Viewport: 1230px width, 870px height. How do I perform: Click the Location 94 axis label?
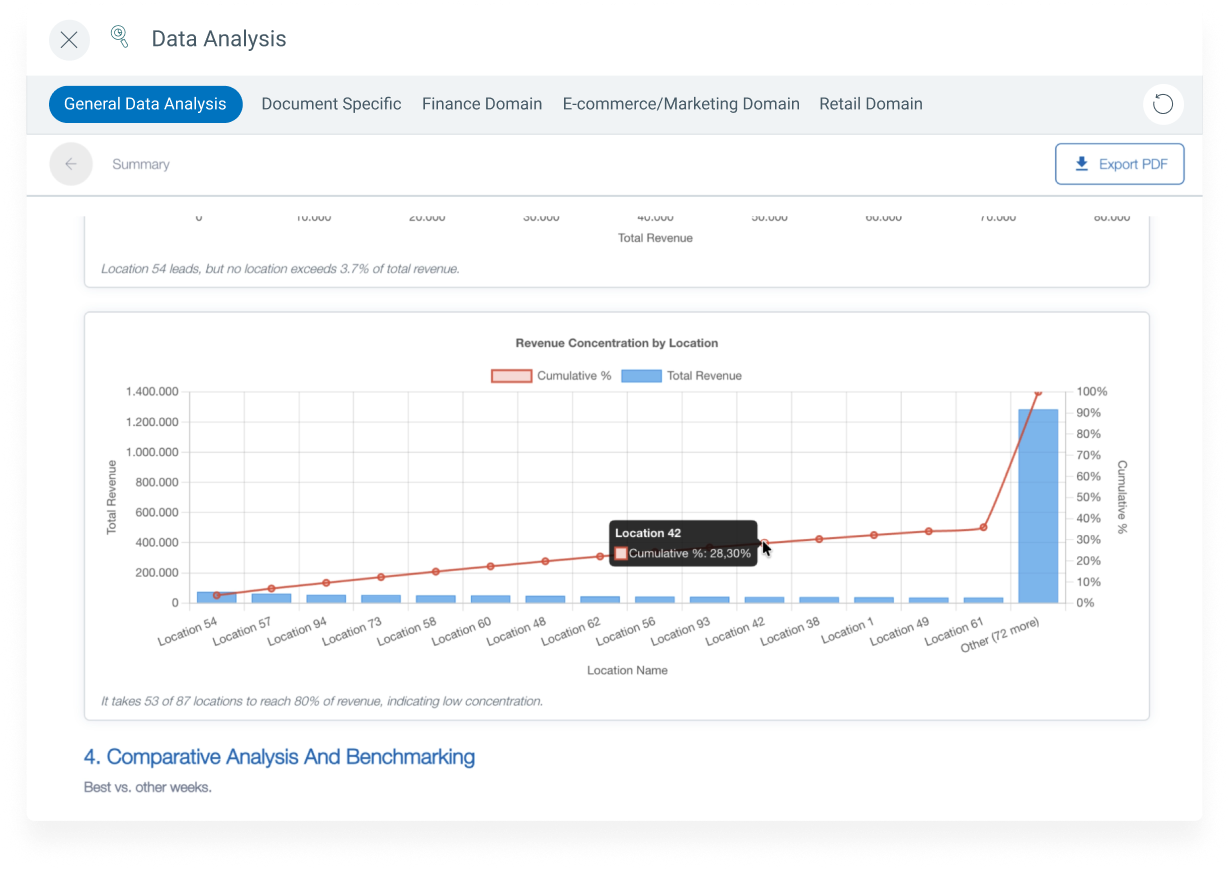297,632
